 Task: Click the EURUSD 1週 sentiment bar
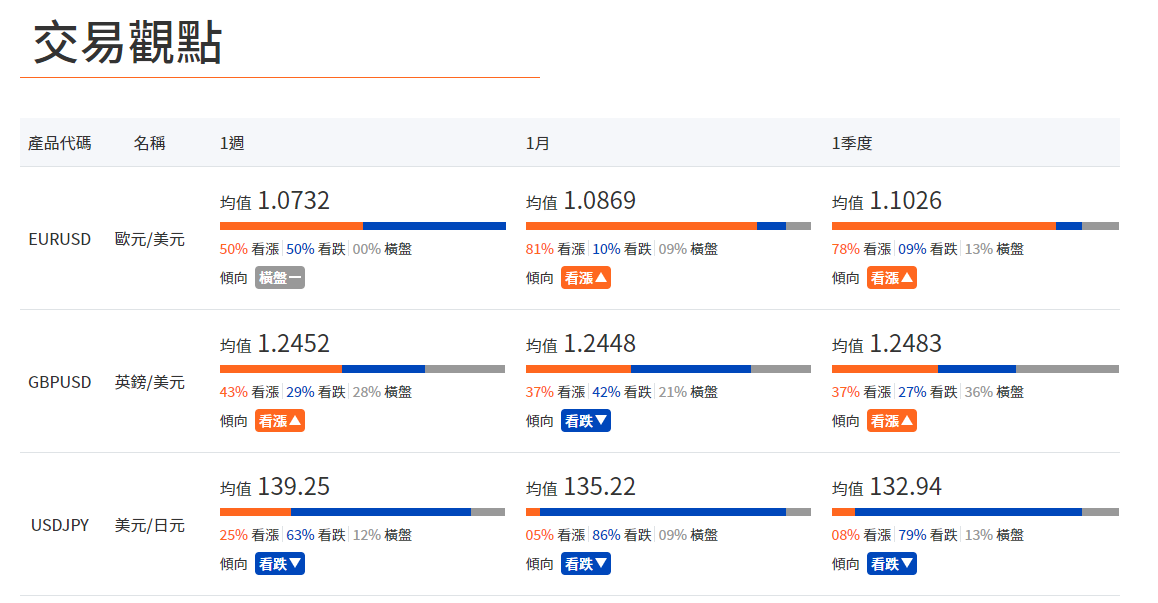point(362,226)
